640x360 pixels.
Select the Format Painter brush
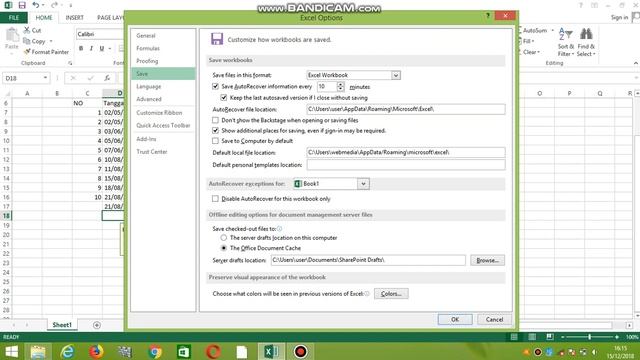point(27,52)
